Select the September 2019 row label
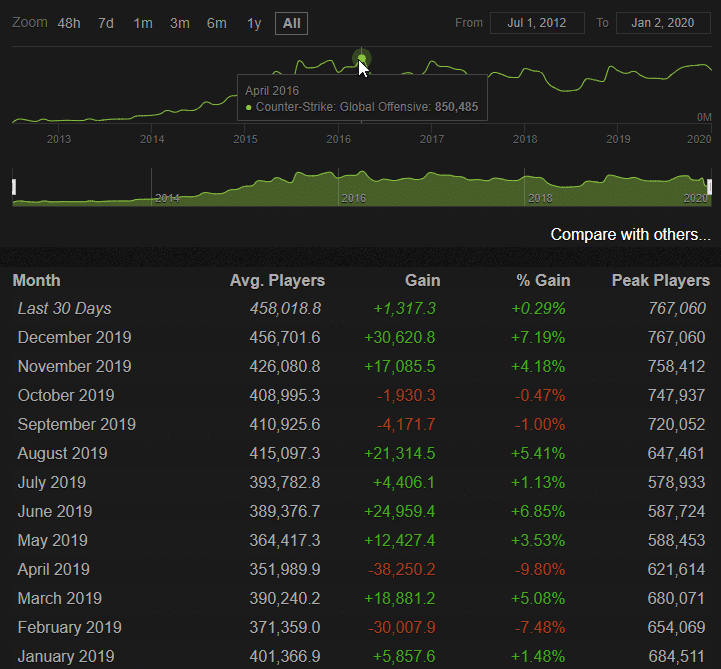721x669 pixels. (x=77, y=424)
